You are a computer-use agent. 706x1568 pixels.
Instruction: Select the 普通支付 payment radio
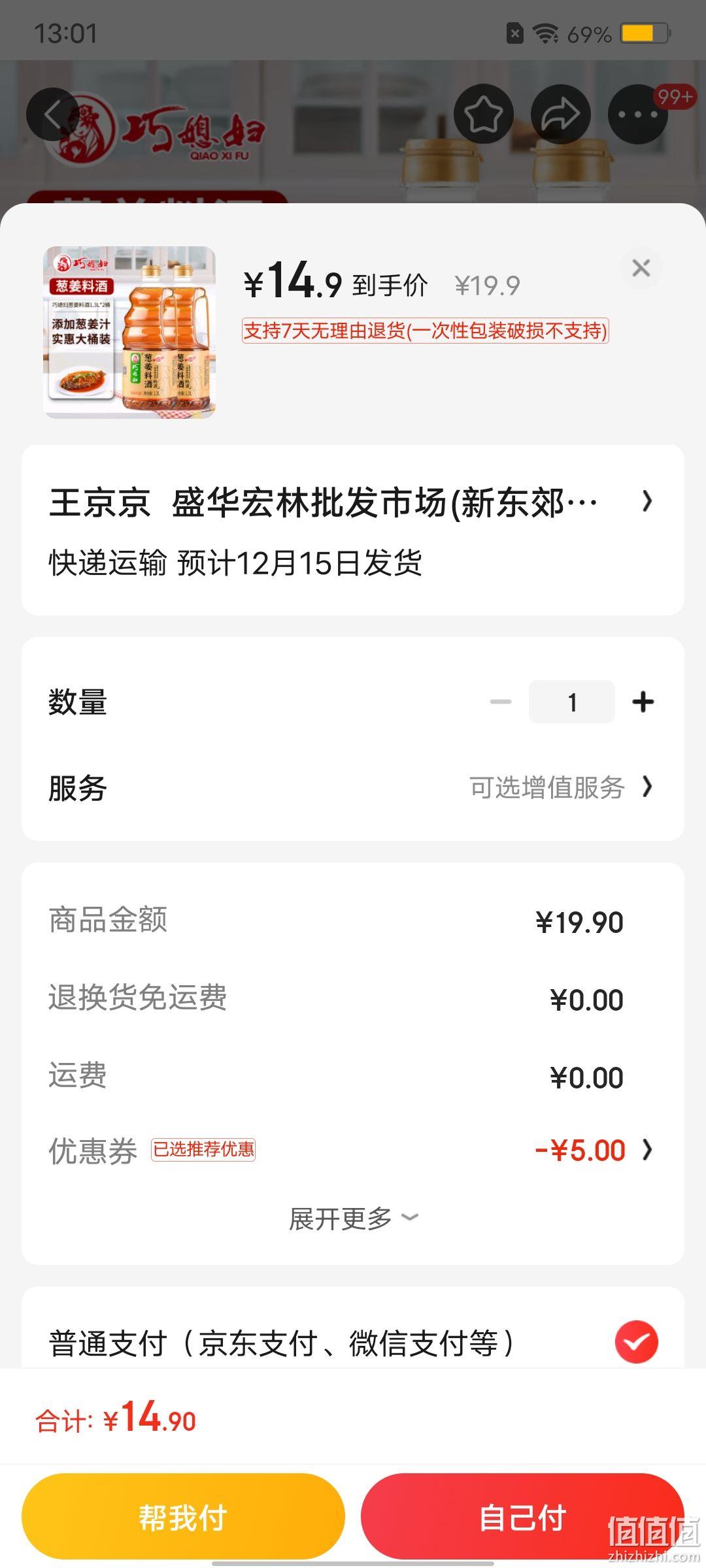(636, 1341)
